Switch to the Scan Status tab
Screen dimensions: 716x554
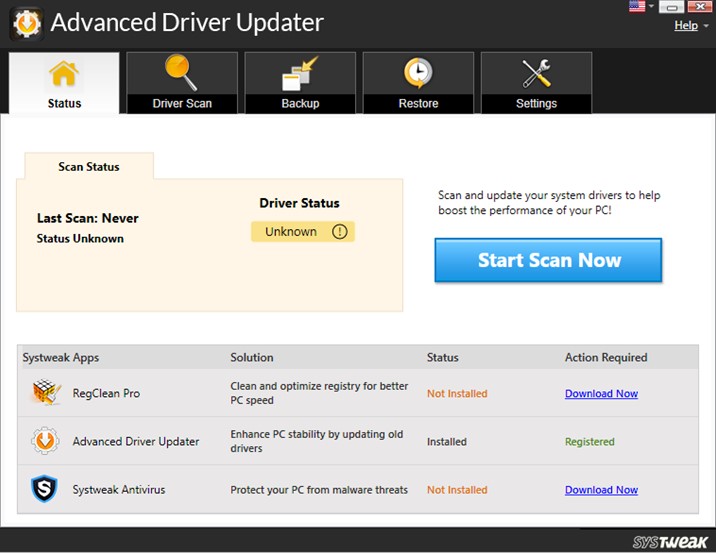89,167
